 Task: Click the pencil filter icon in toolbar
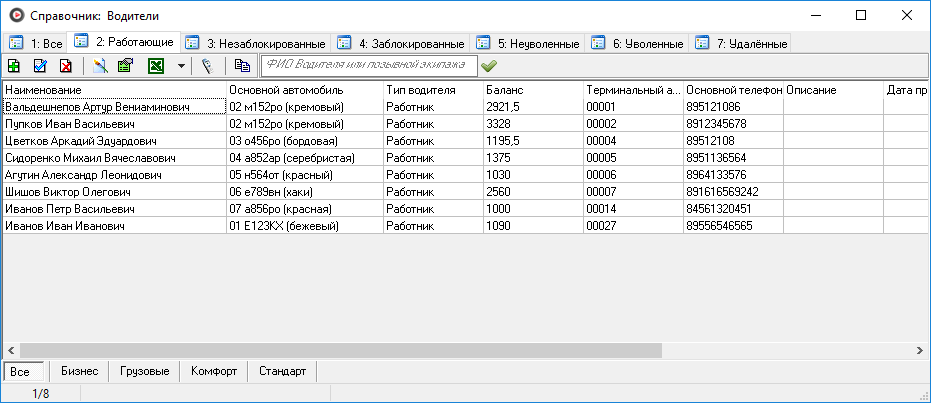click(x=100, y=66)
